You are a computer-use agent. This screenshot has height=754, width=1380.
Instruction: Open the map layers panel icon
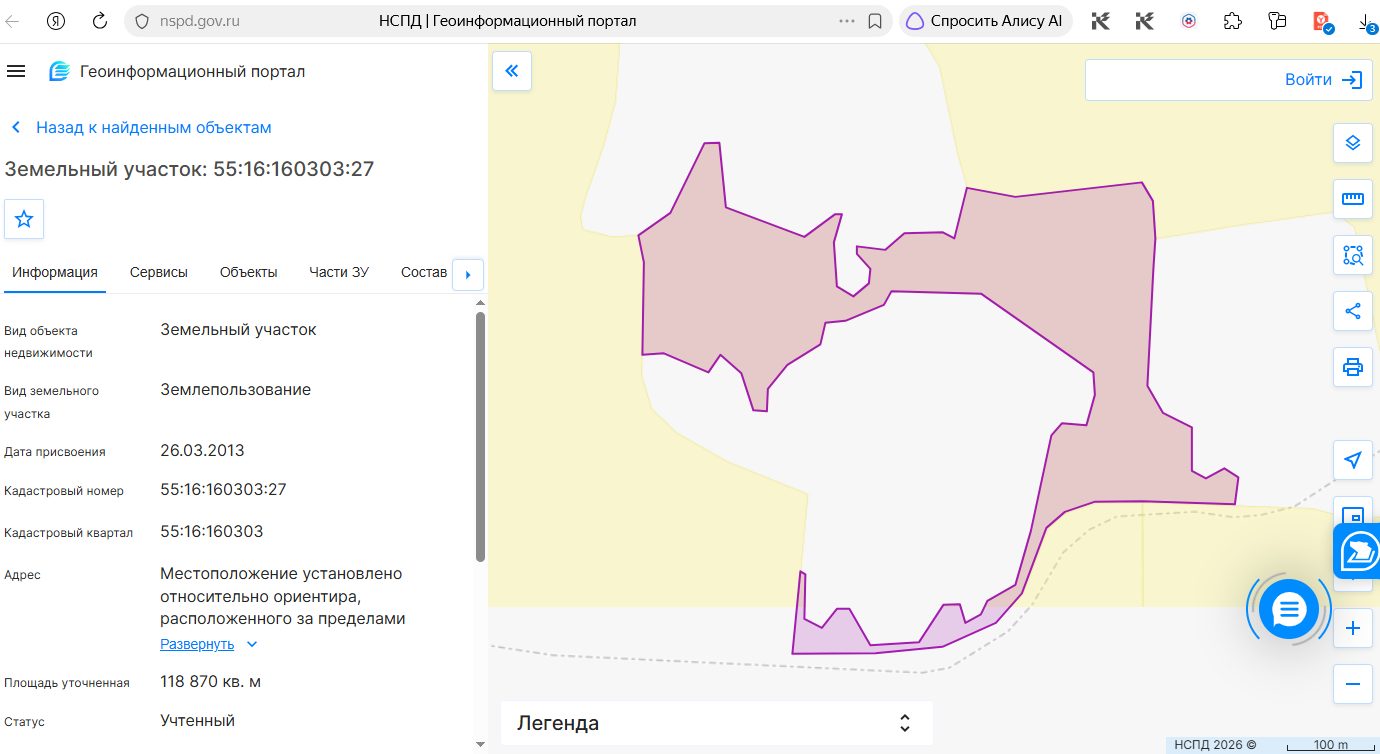point(1353,143)
